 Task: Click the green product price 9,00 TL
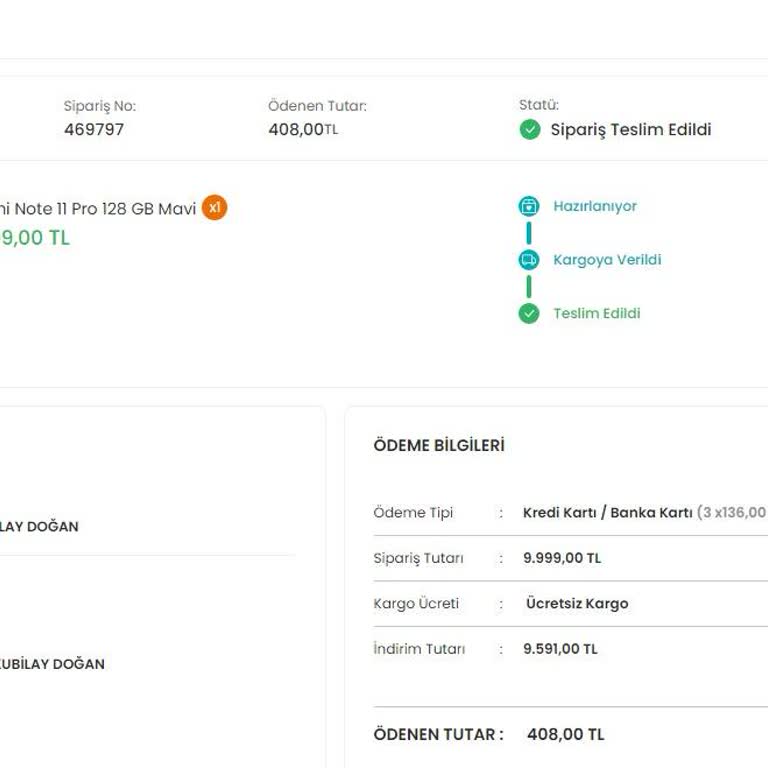point(35,238)
